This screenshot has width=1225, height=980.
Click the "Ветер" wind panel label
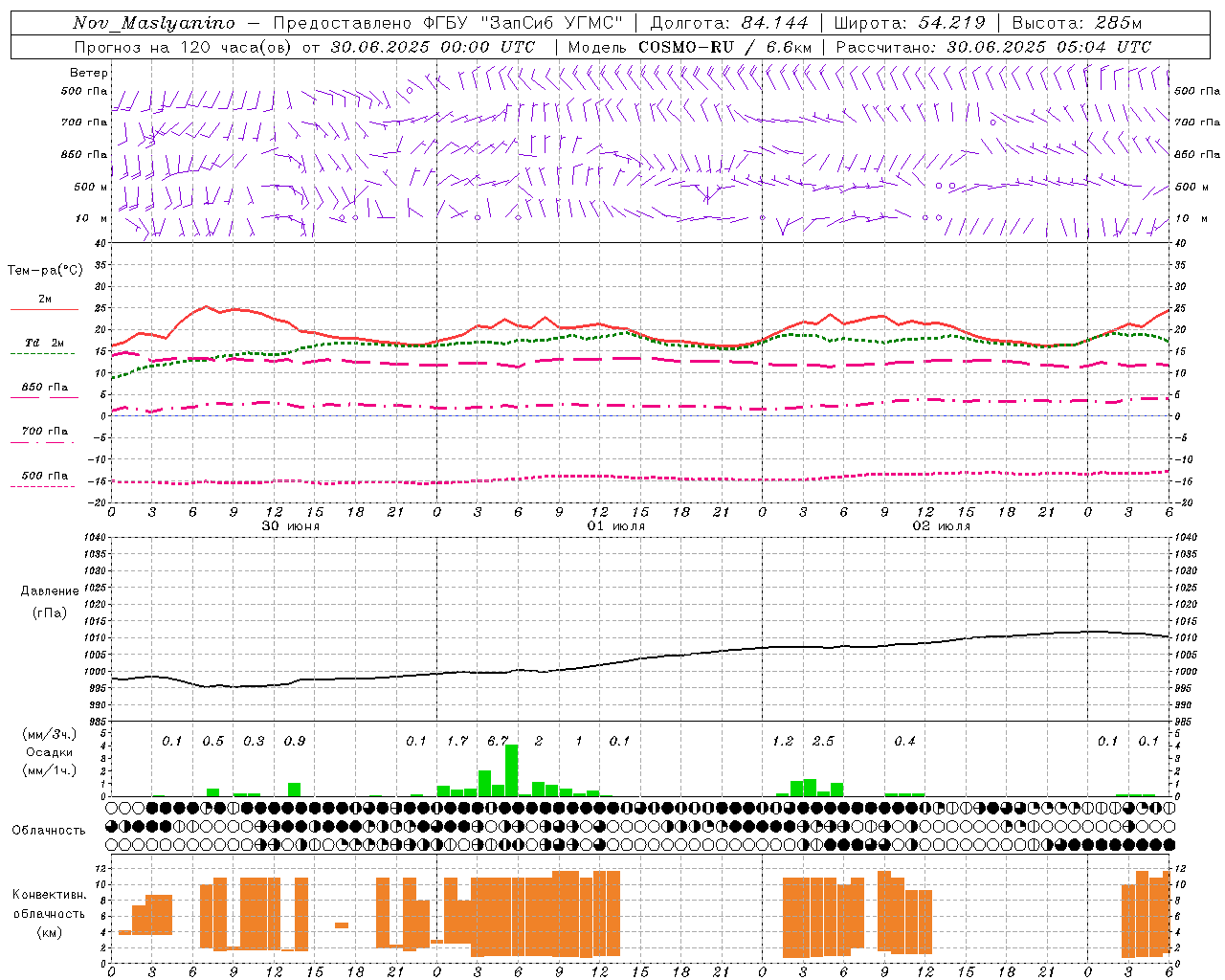(x=89, y=73)
